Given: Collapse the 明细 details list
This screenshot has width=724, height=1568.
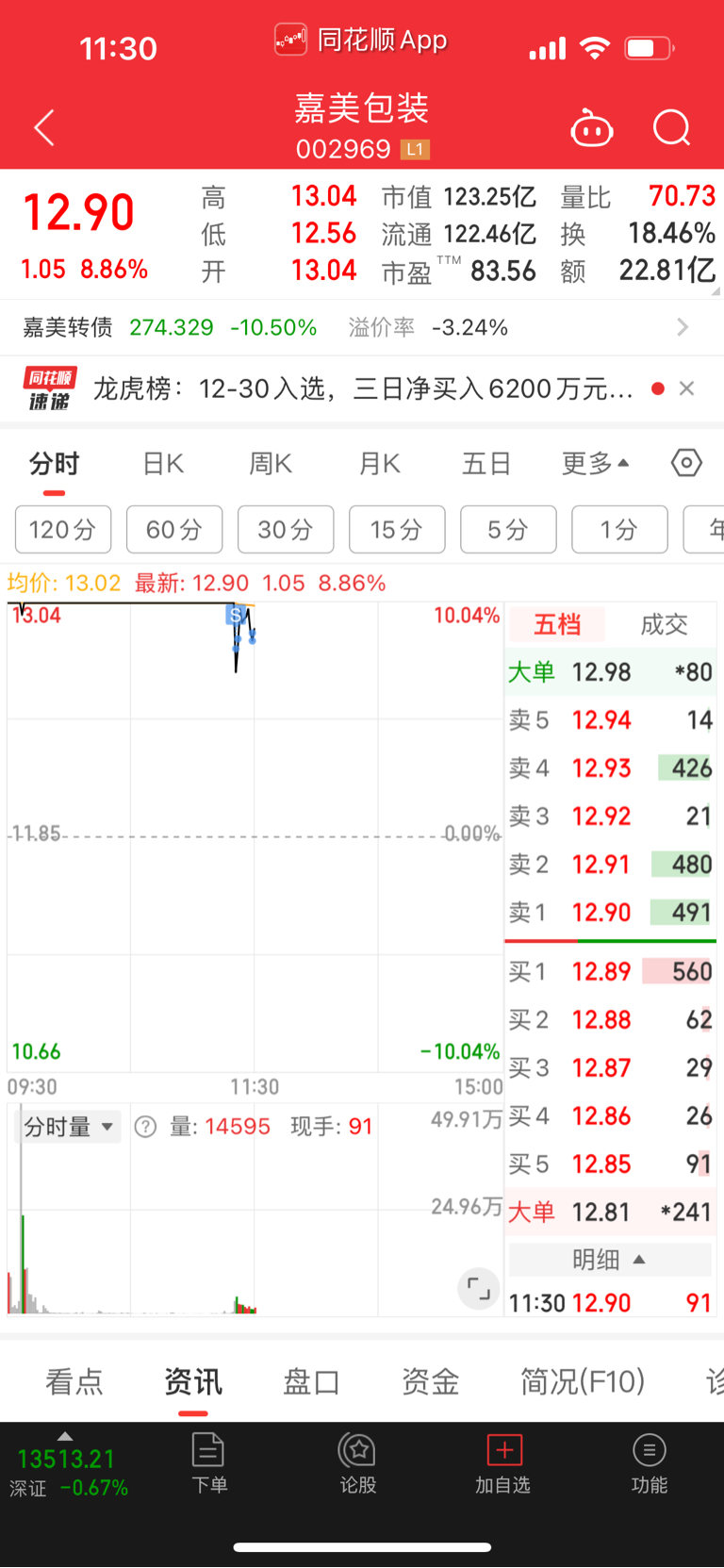Looking at the screenshot, I should 610,1260.
